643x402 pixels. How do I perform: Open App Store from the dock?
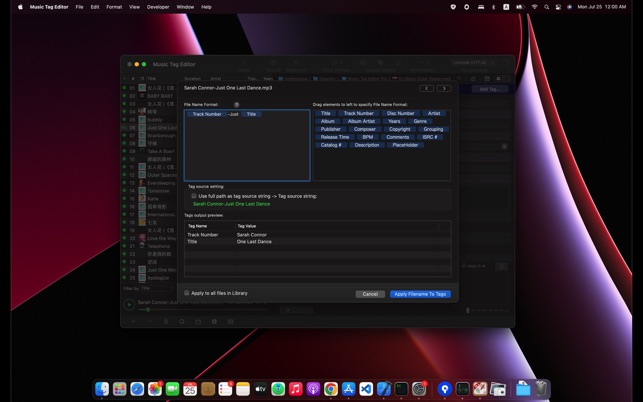pos(348,389)
